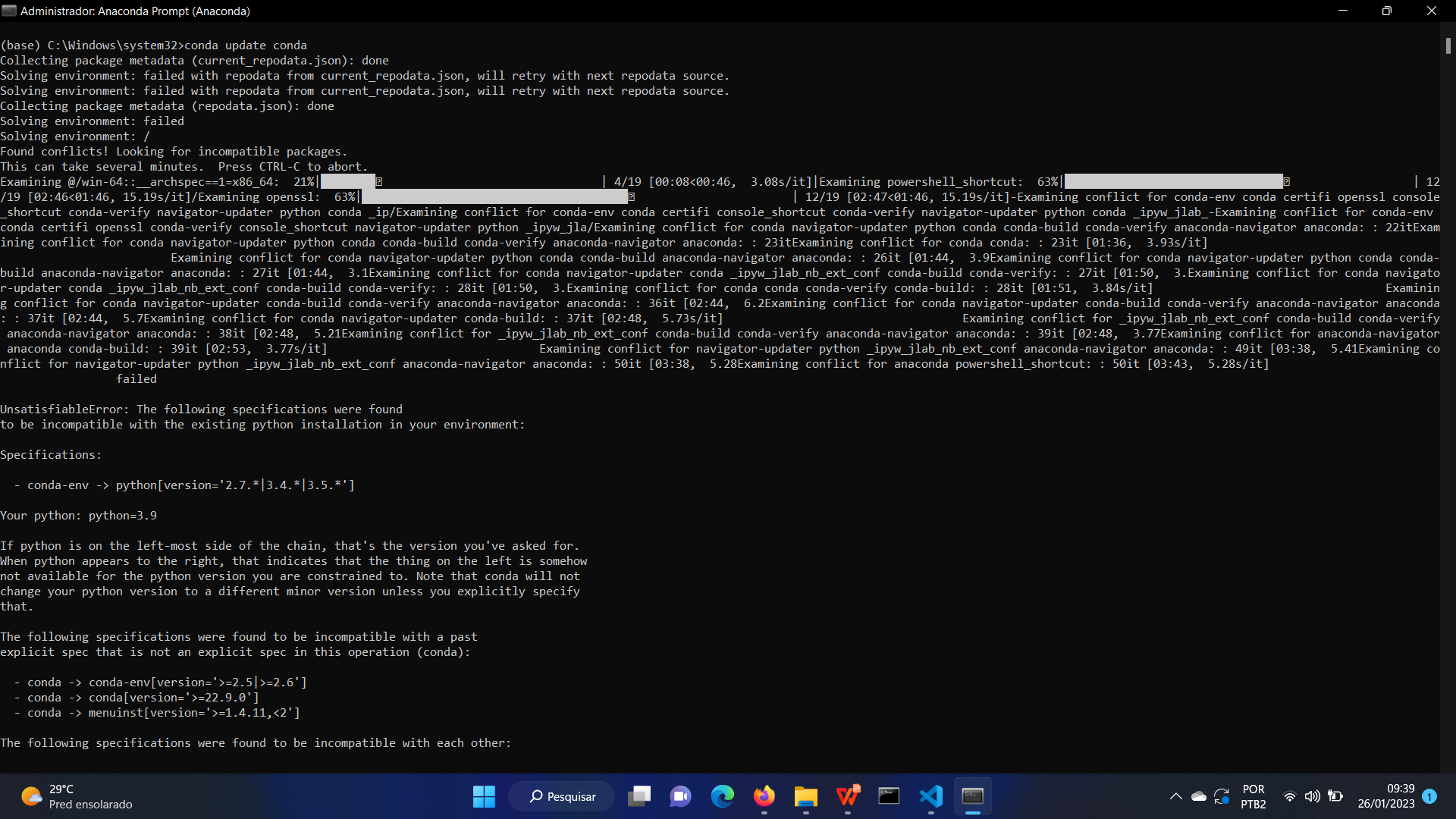Open Firefox from the taskbar
Screen dimensions: 1456x819
(x=764, y=796)
